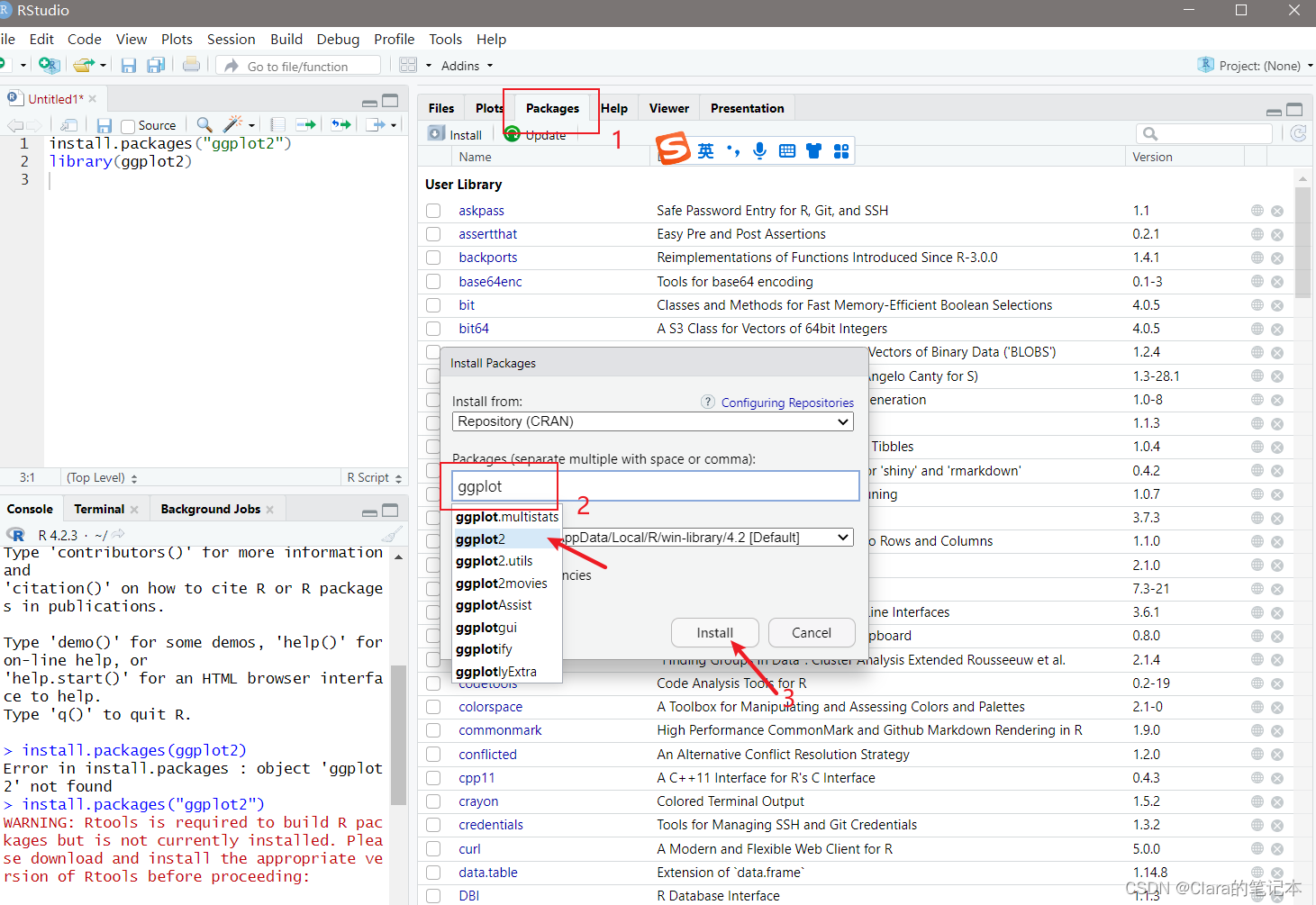Show Untitled1 in a new window
Image resolution: width=1316 pixels, height=905 pixels.
68,125
